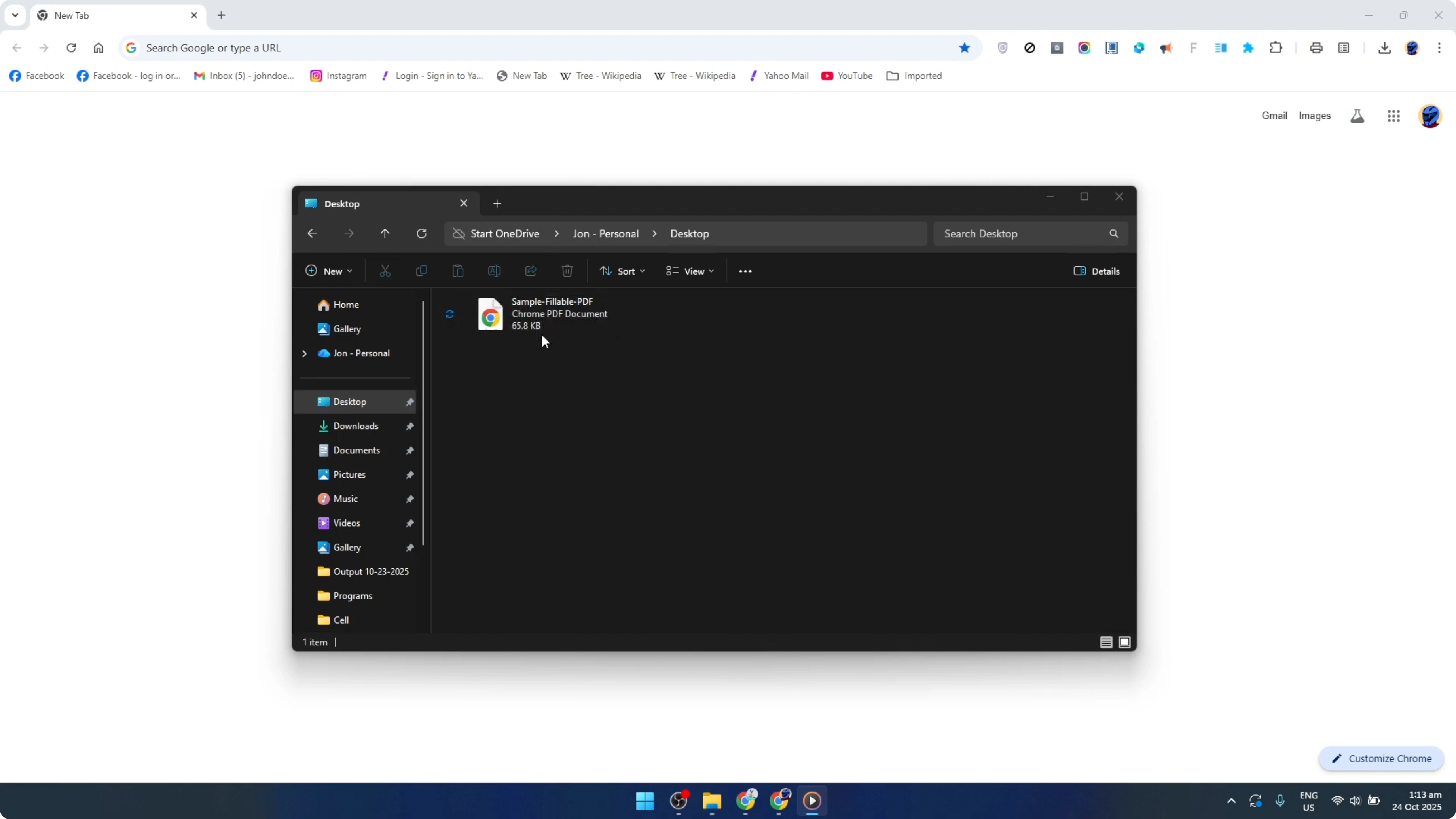Select the Copy tool in the toolbar

point(422,271)
